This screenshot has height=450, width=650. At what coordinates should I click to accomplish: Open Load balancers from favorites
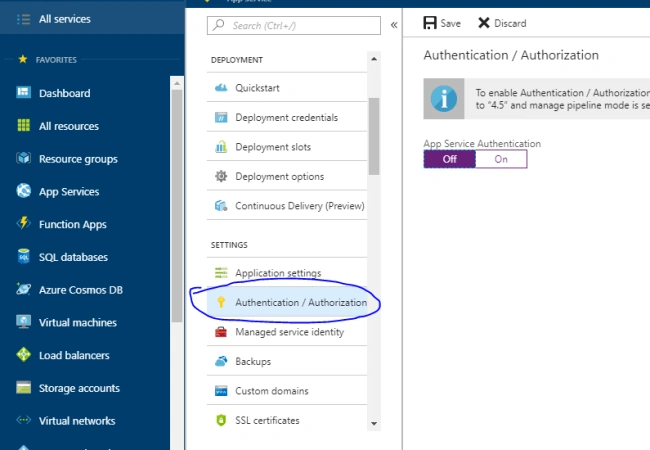click(x=85, y=355)
